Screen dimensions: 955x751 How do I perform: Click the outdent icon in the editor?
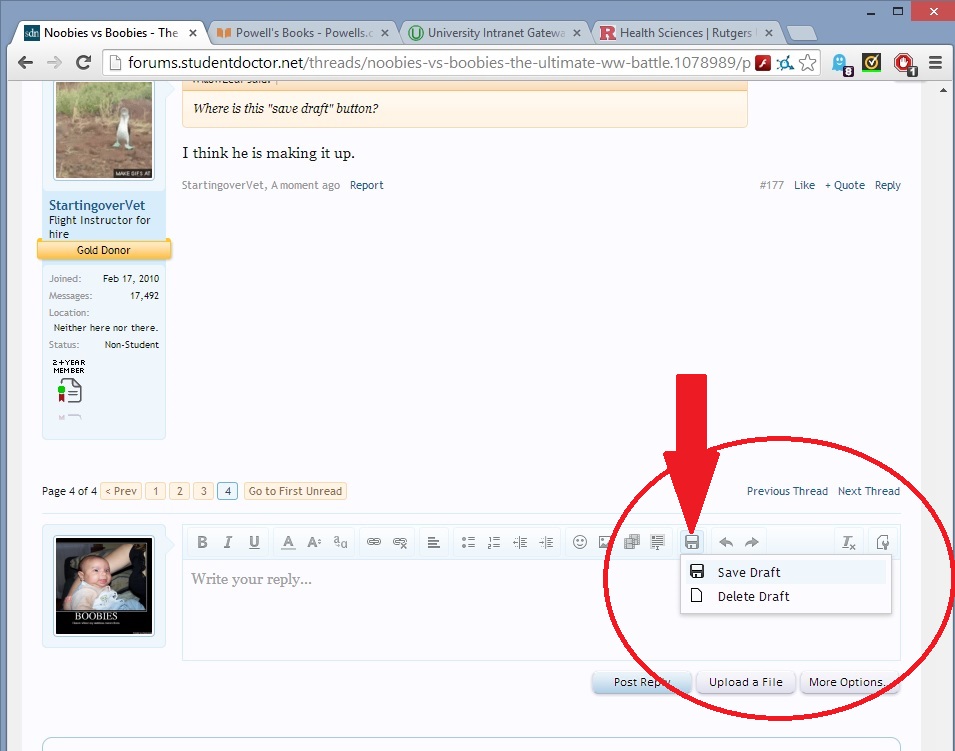coord(520,542)
